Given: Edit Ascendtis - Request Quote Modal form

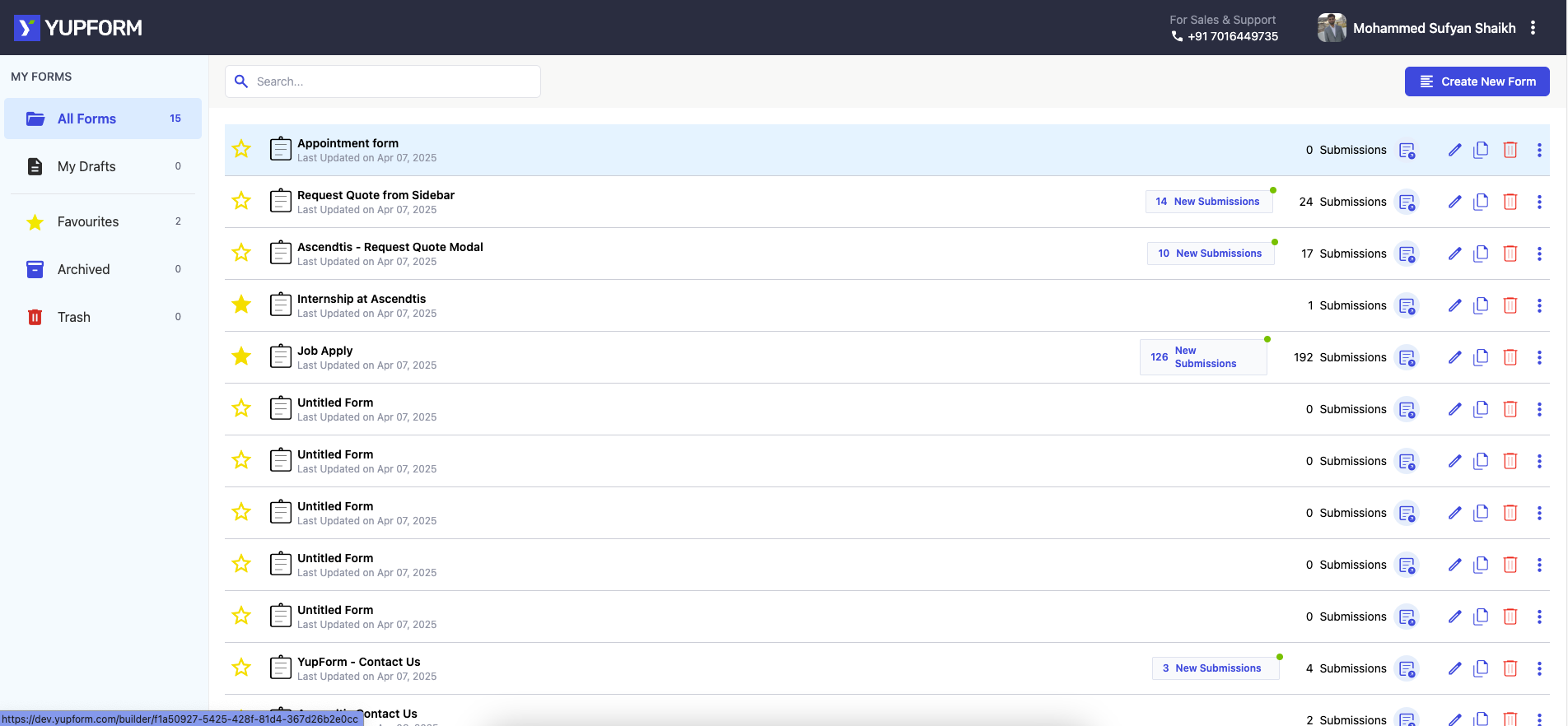Looking at the screenshot, I should [x=1455, y=254].
